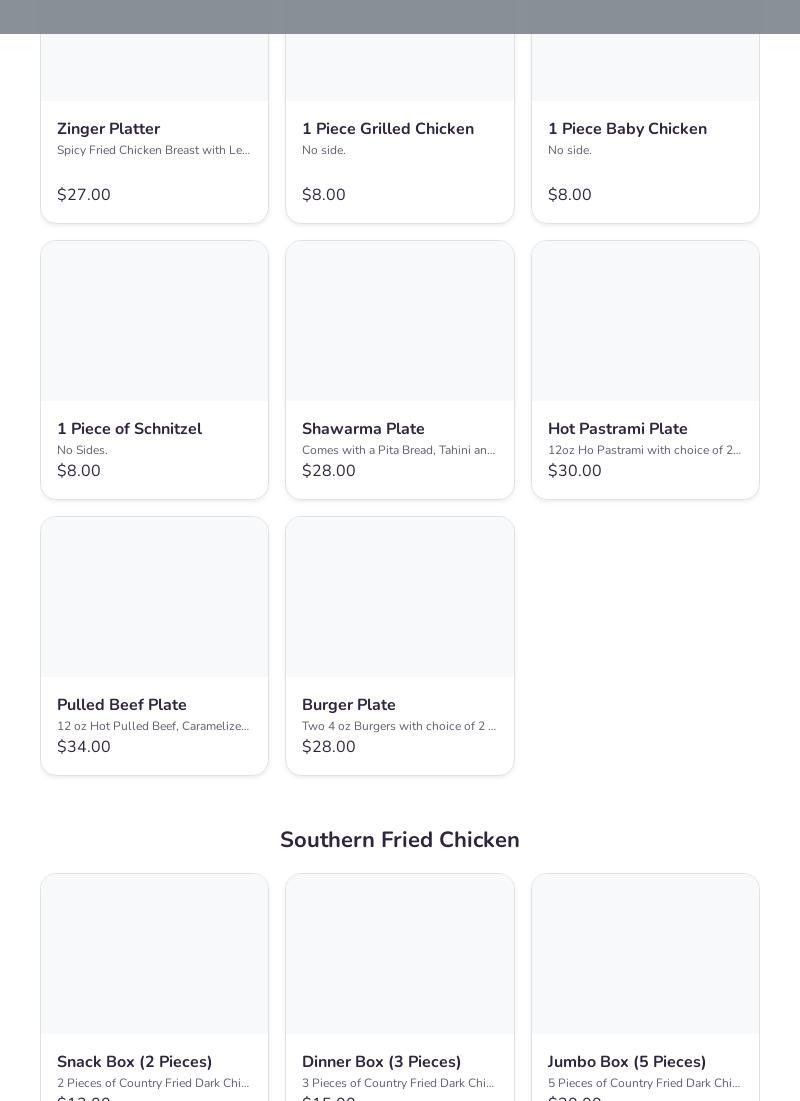Open Hot Pastrami Plate image
This screenshot has width=800, height=1101.
645,321
